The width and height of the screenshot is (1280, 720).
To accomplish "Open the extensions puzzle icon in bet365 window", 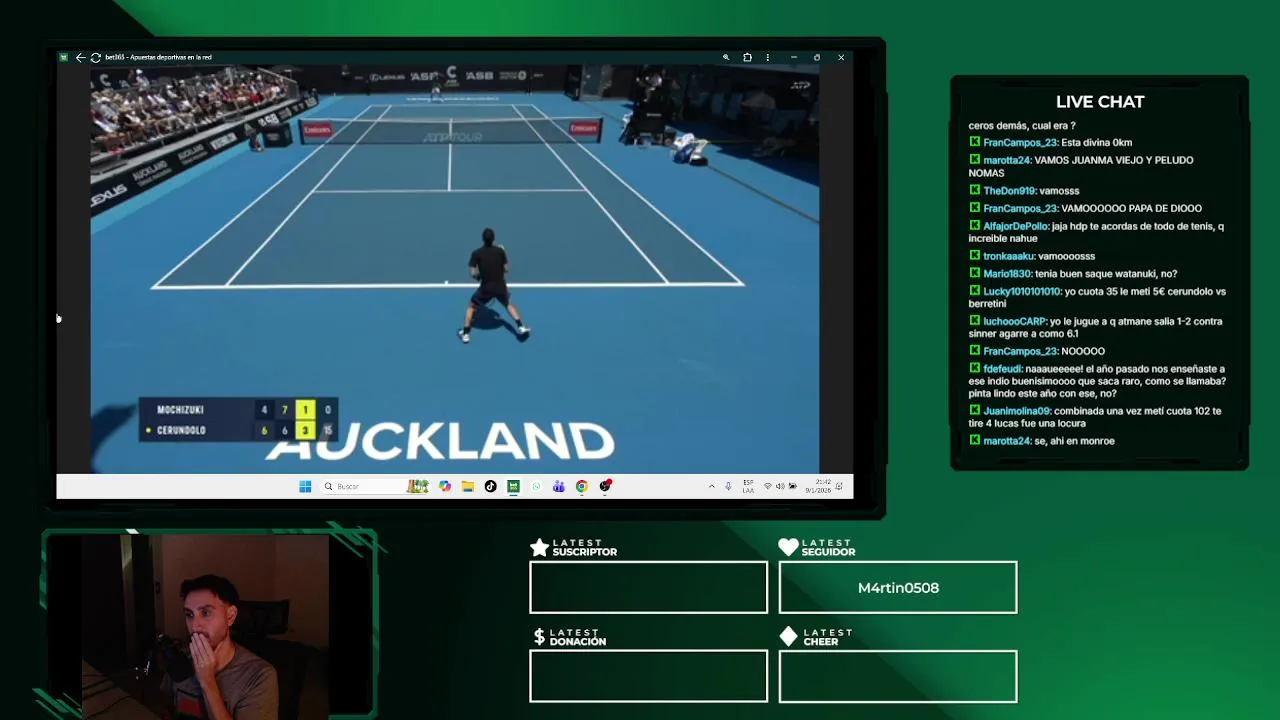I will click(747, 57).
